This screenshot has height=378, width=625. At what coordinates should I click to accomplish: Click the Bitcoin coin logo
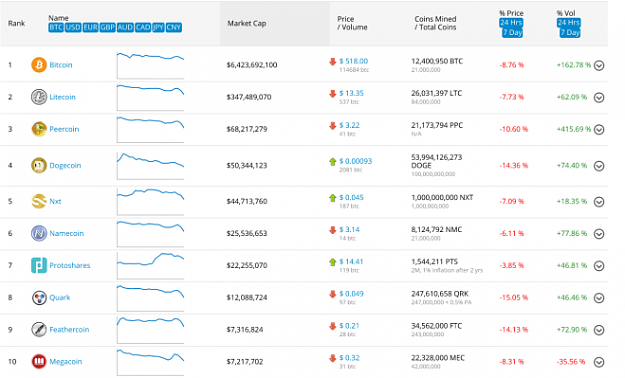[x=39, y=65]
